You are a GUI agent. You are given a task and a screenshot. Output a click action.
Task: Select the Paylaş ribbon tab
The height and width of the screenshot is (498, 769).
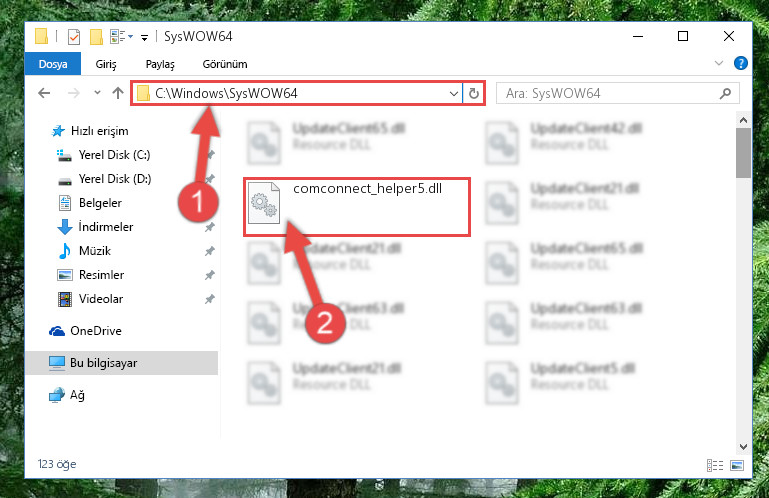point(160,64)
